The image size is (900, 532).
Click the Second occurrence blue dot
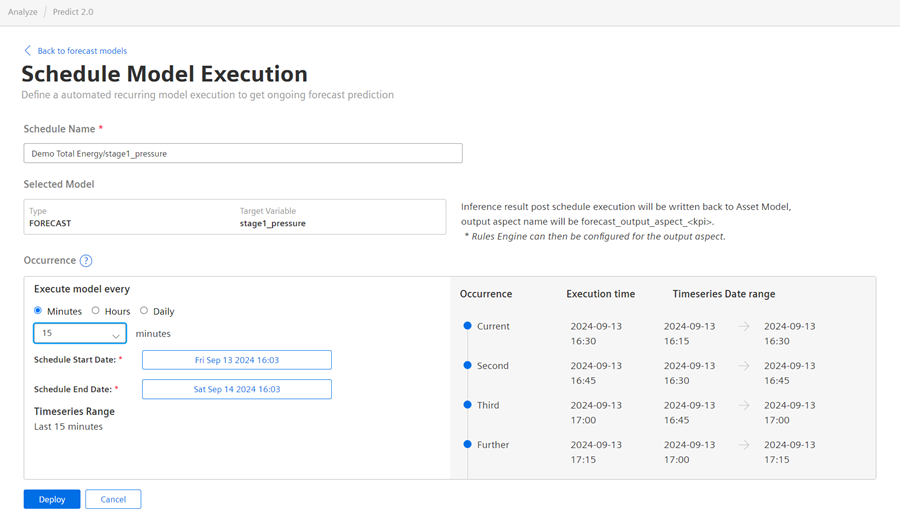467,366
